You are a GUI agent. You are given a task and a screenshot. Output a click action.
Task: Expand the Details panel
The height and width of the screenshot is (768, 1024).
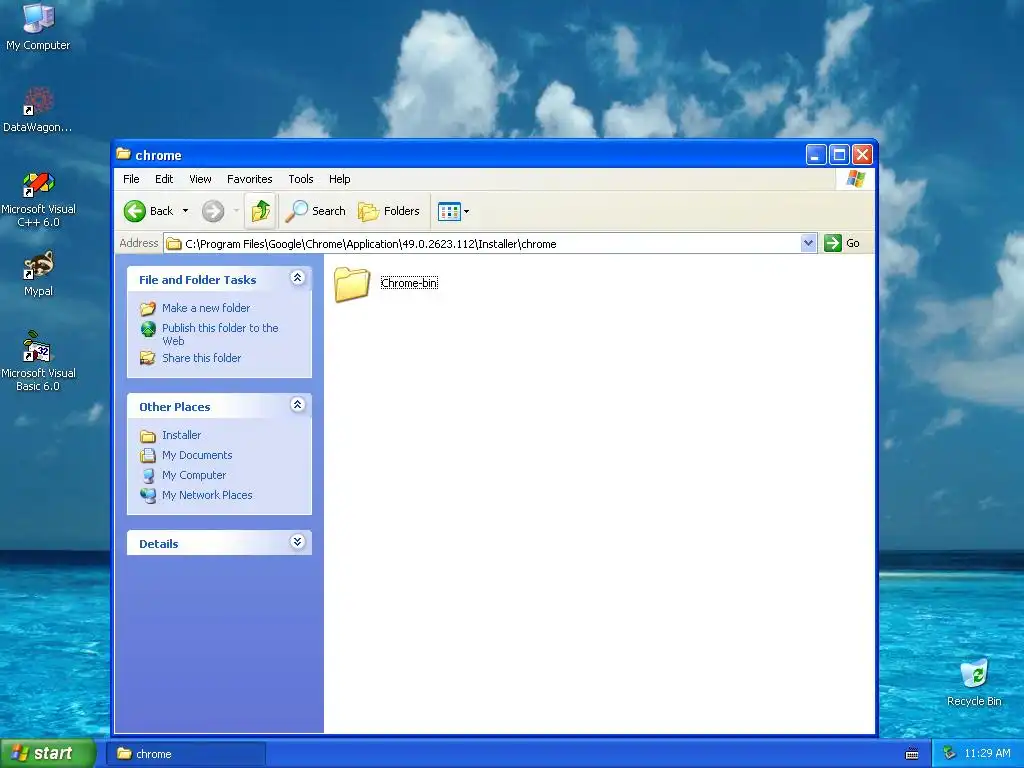[297, 542]
